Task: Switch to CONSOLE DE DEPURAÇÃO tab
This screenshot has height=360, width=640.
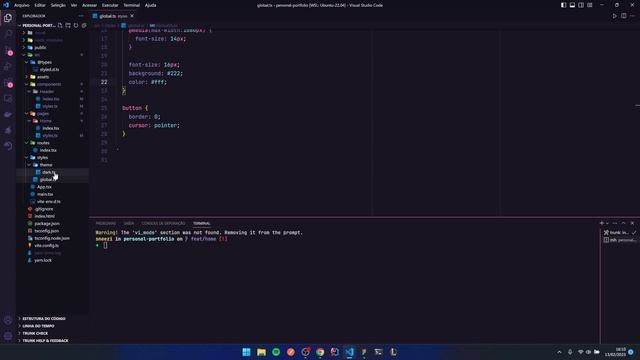Action: [x=163, y=223]
